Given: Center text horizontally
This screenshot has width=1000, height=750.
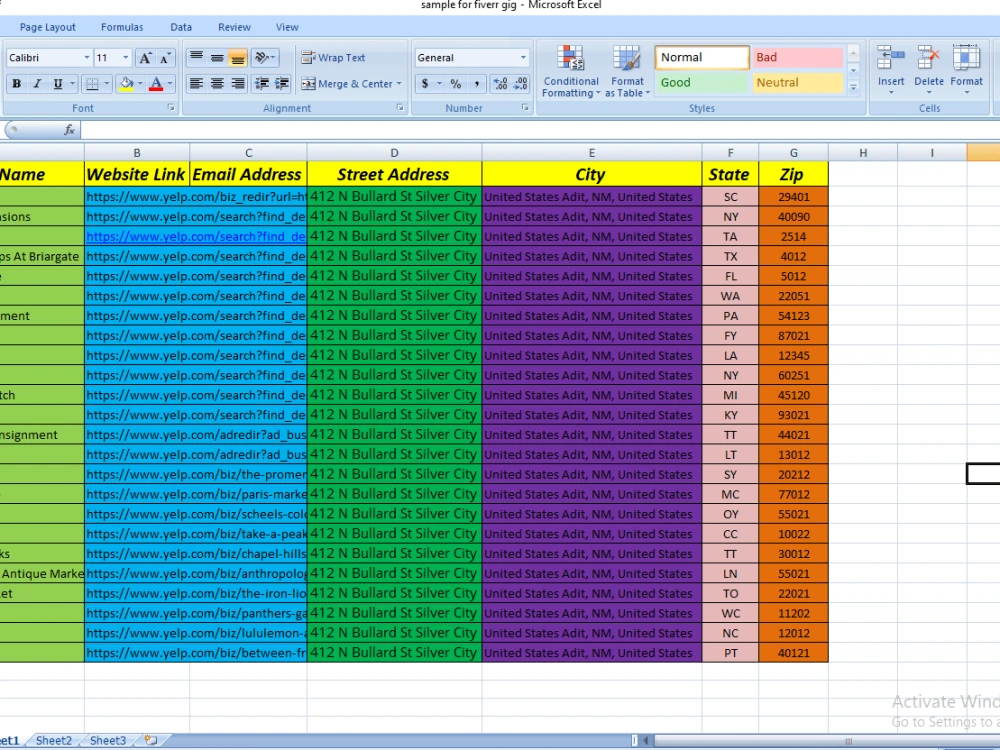Looking at the screenshot, I should pos(217,84).
